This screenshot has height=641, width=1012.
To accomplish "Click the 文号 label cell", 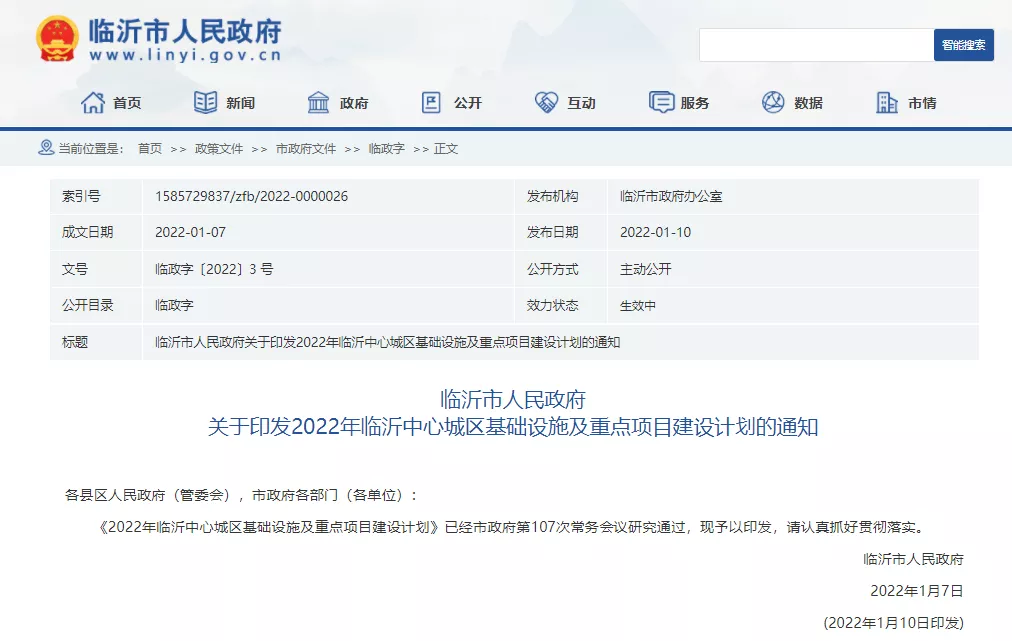I will (96, 269).
